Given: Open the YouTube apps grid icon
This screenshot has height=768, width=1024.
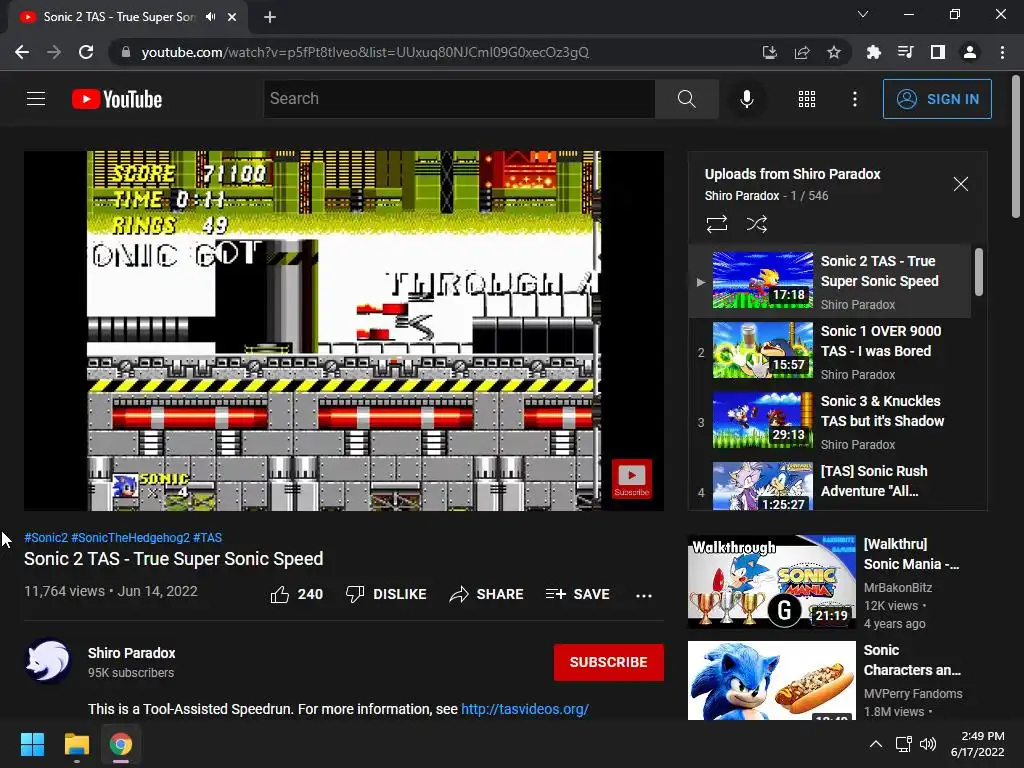Looking at the screenshot, I should (x=807, y=99).
